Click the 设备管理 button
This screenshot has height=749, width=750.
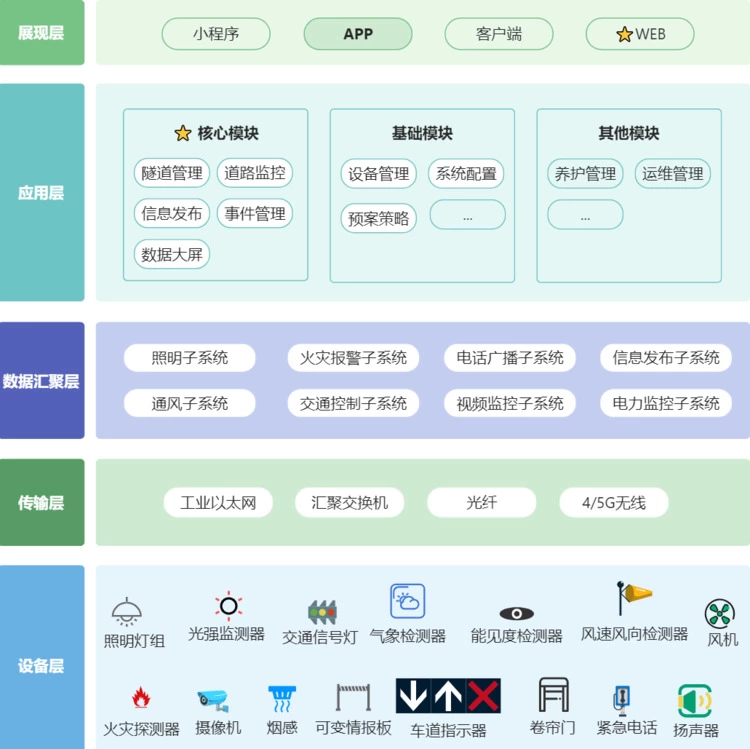(x=378, y=174)
